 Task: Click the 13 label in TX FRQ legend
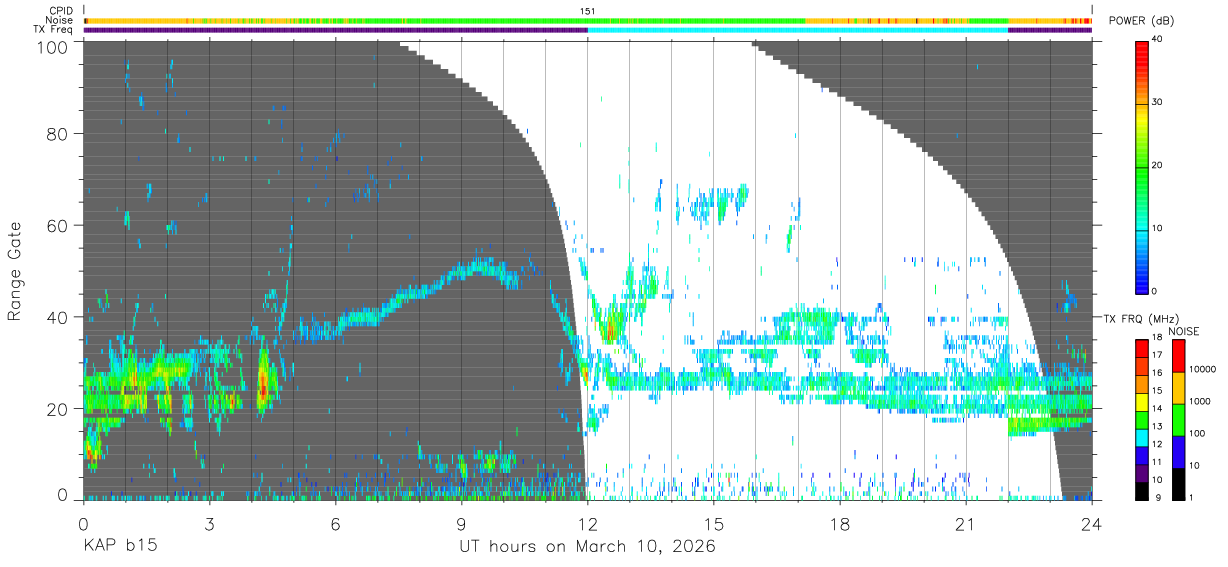pos(1157,426)
